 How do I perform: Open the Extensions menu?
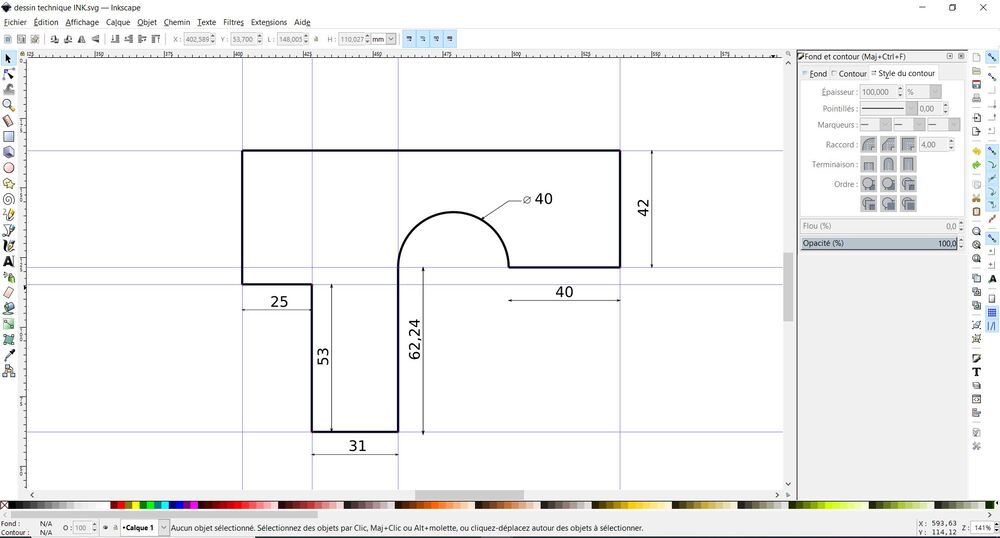268,22
